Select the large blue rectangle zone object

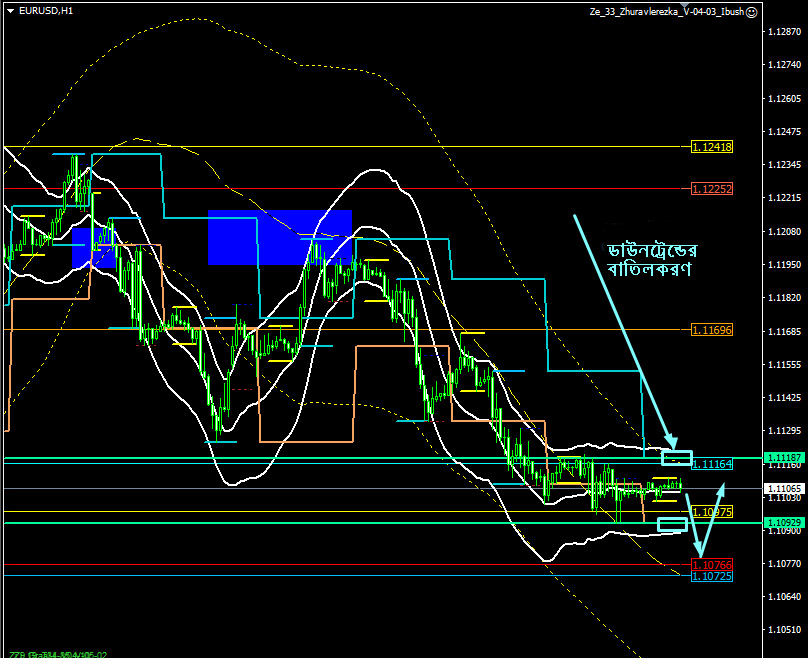(280, 238)
